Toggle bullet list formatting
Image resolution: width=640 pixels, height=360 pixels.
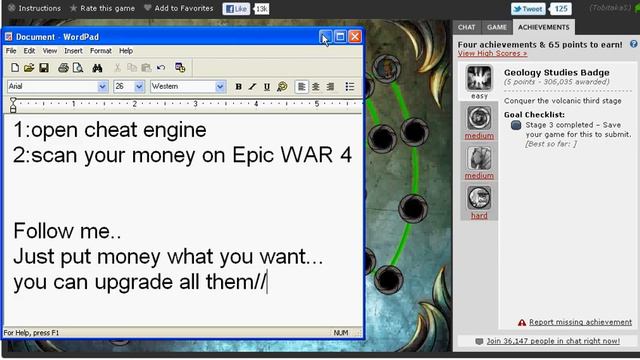click(350, 87)
